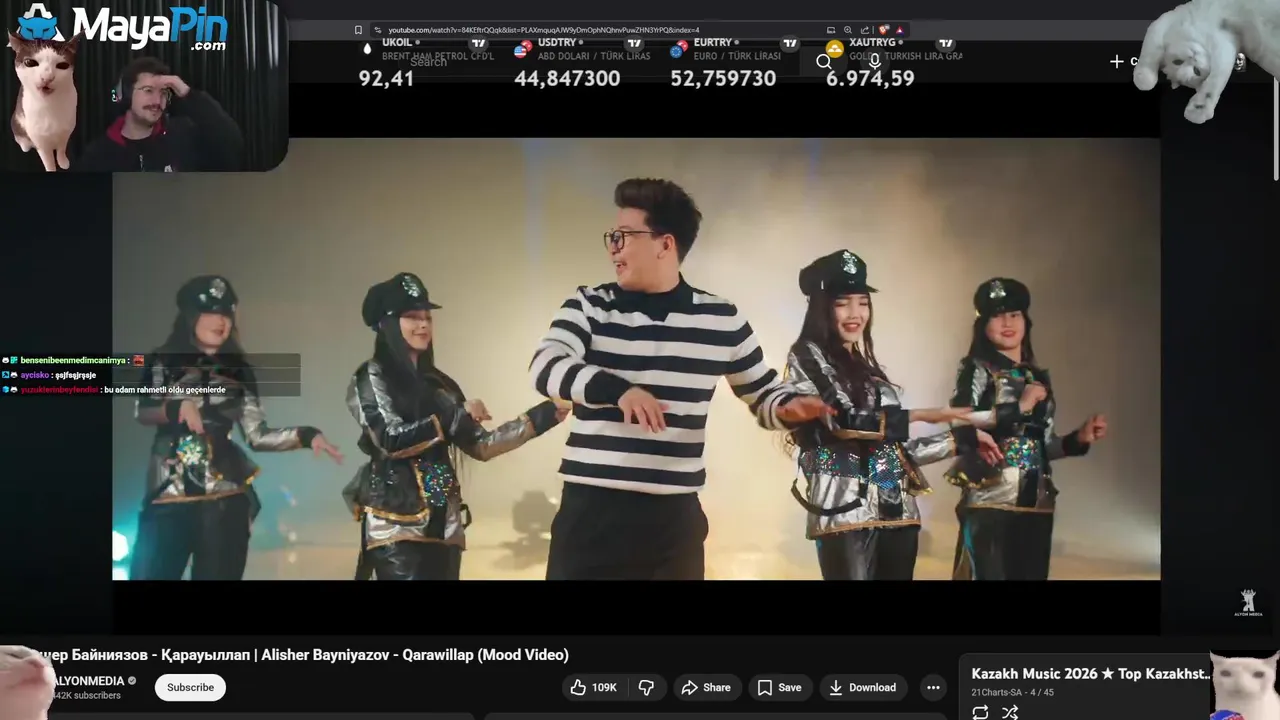Download the video
This screenshot has height=720, width=1280.
(862, 687)
